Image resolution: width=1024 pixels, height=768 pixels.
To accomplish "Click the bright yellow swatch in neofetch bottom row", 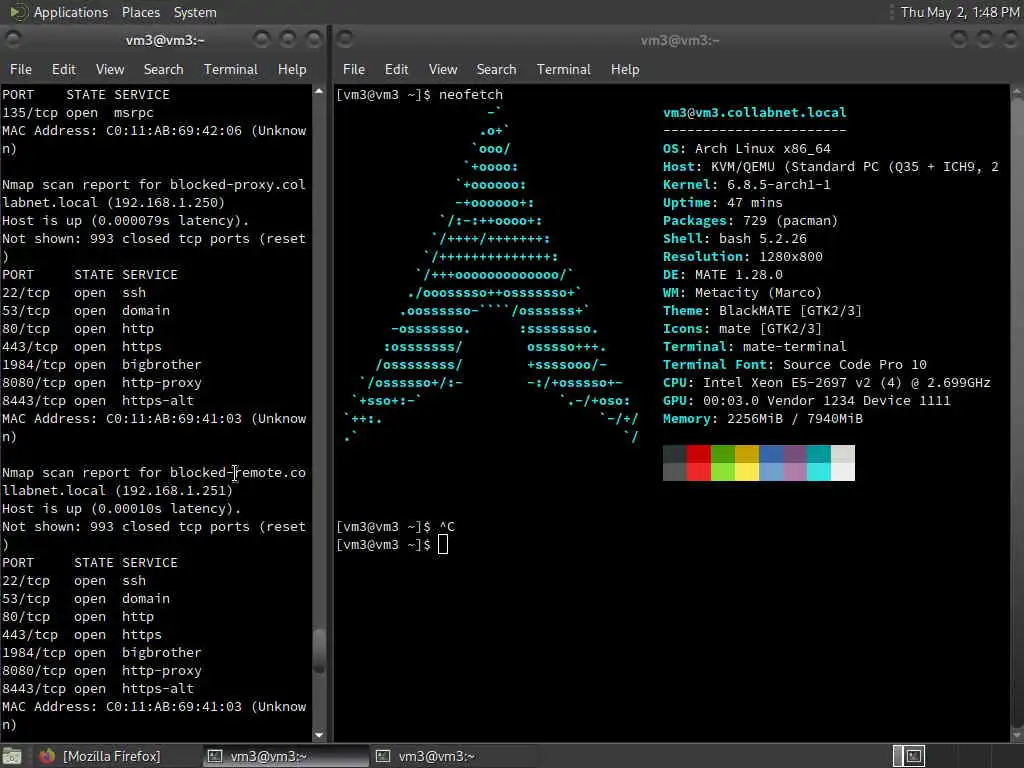I will click(x=746, y=472).
